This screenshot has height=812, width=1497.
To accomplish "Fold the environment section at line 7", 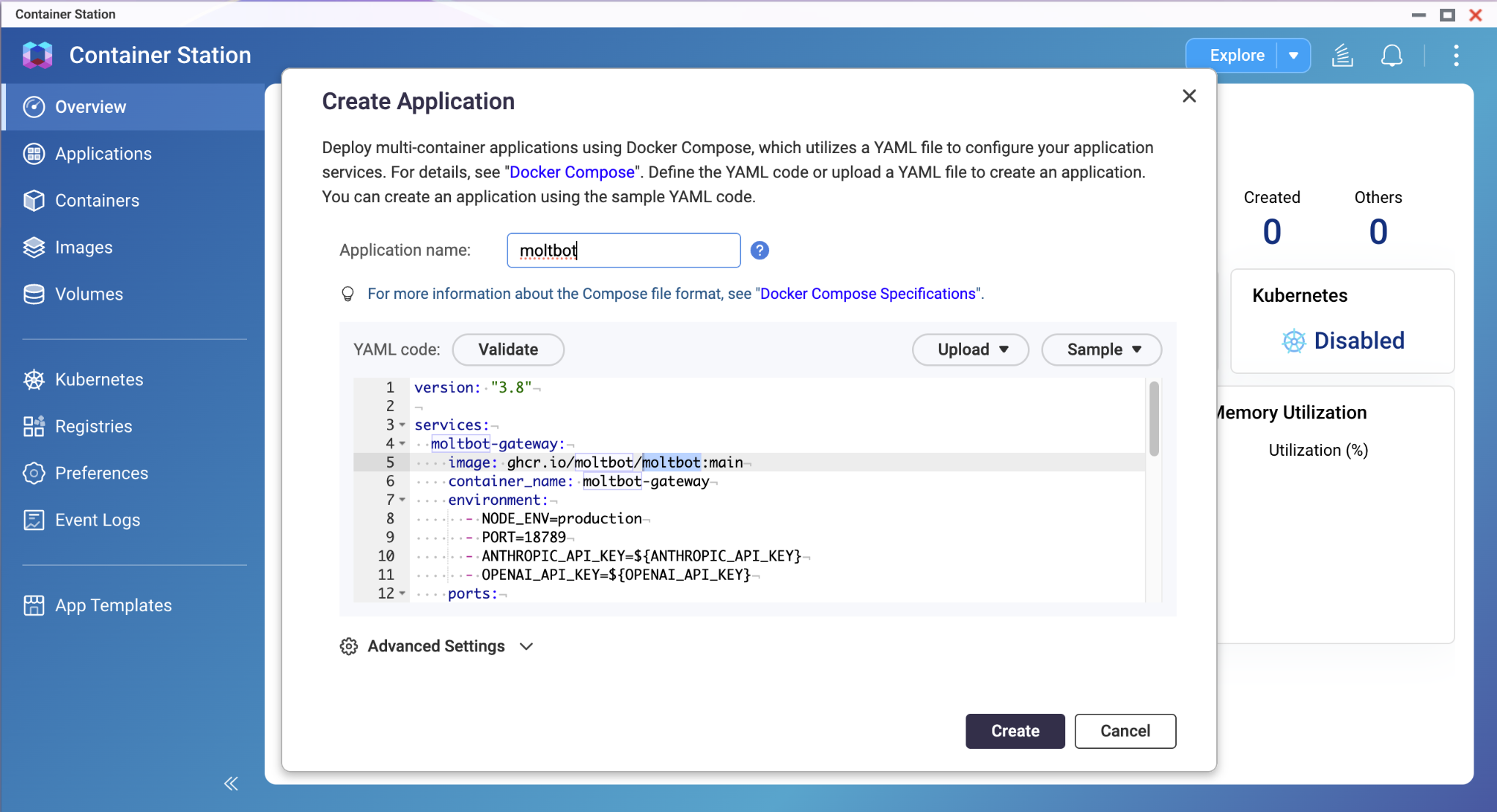I will point(402,500).
